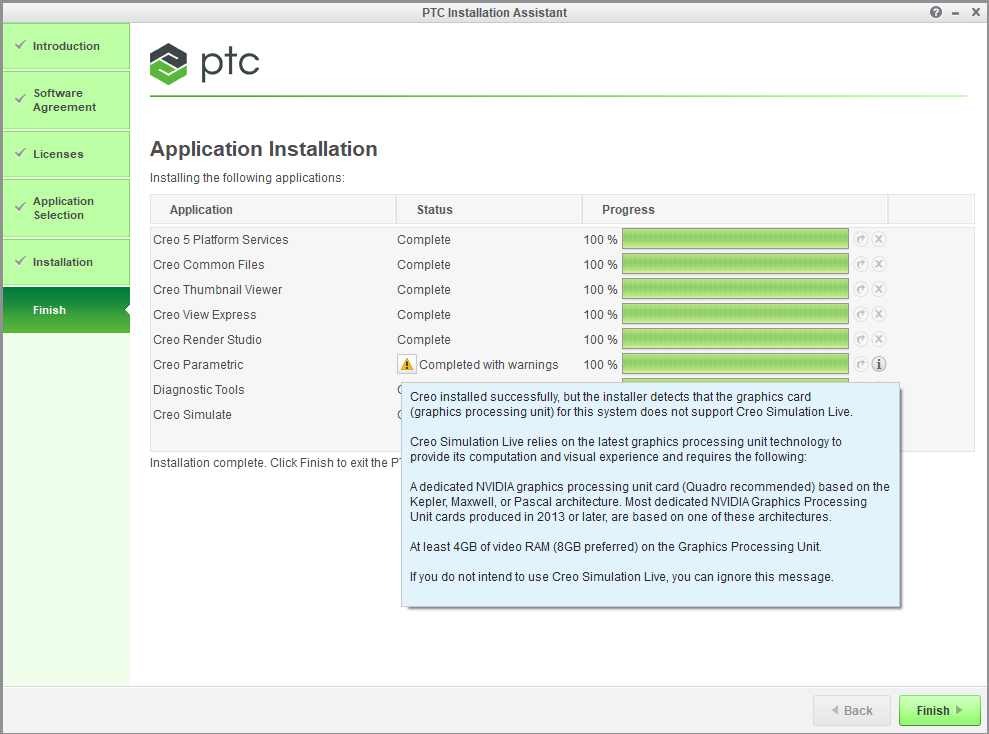
Task: Open the Introduction step
Action: coord(66,46)
